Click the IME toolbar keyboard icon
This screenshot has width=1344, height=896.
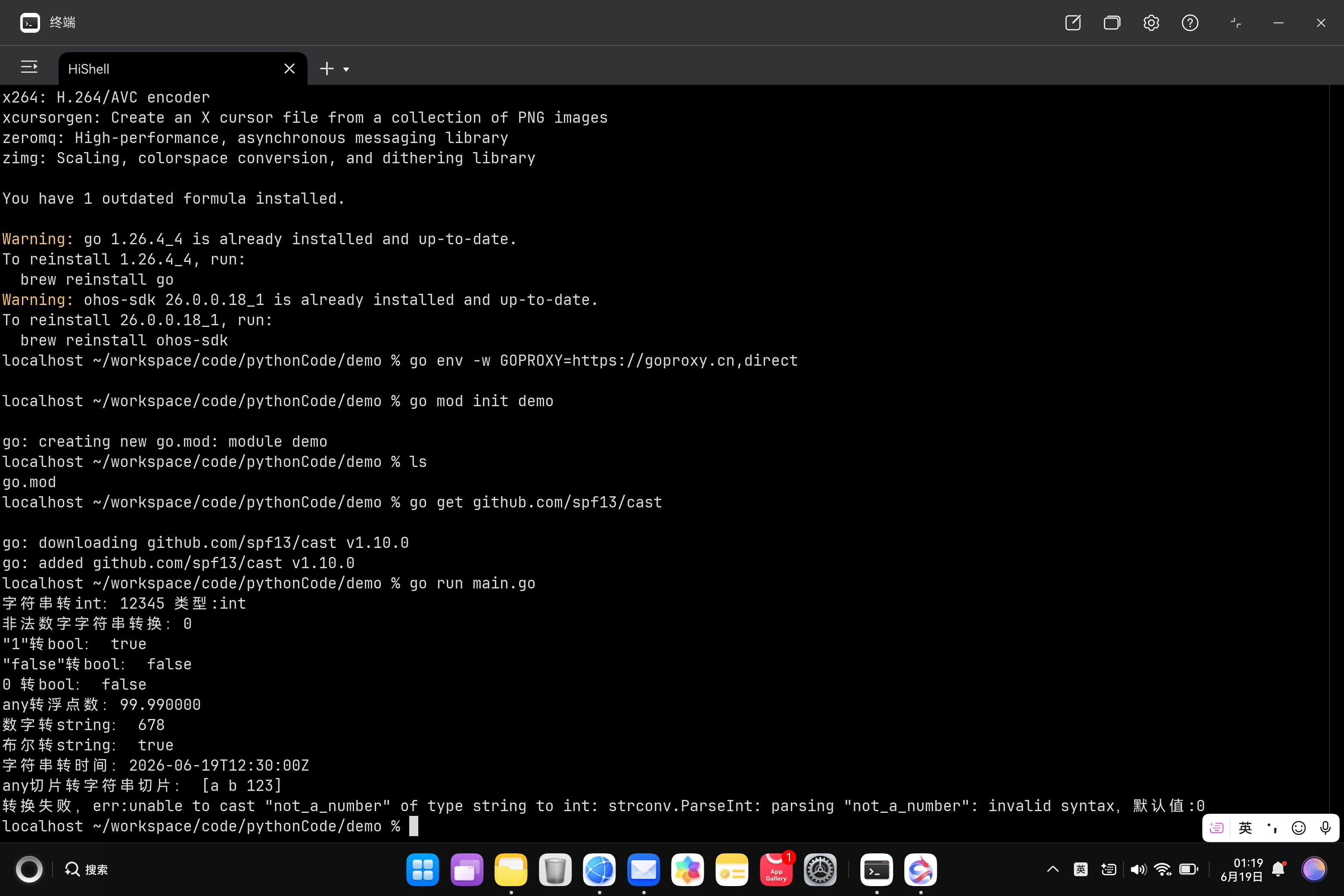[1216, 828]
